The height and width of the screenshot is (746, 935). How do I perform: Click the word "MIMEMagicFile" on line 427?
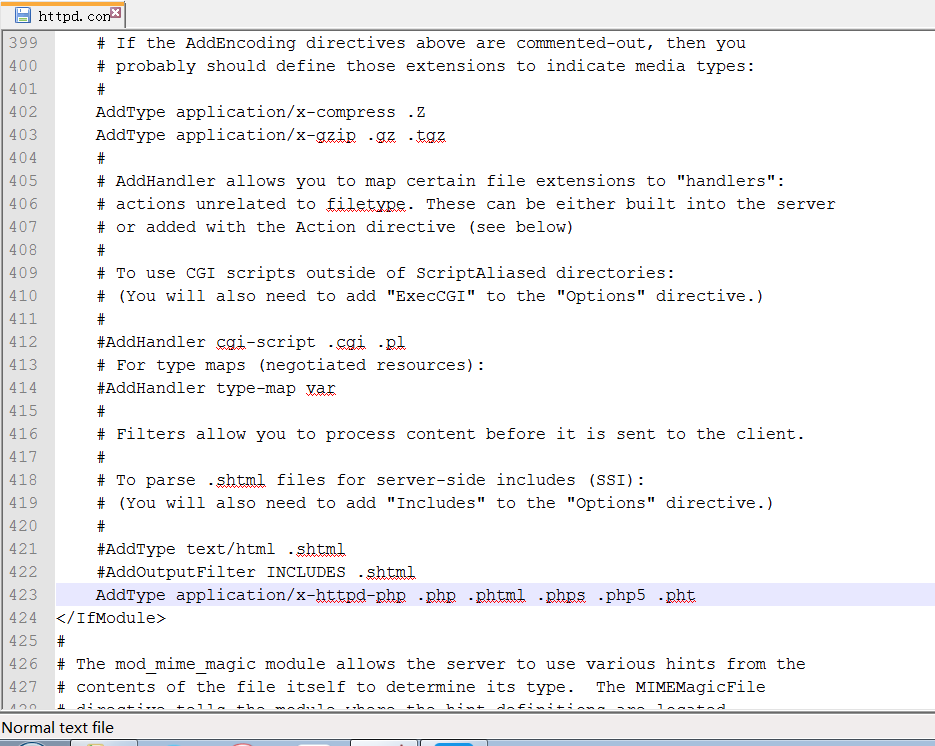(x=700, y=687)
